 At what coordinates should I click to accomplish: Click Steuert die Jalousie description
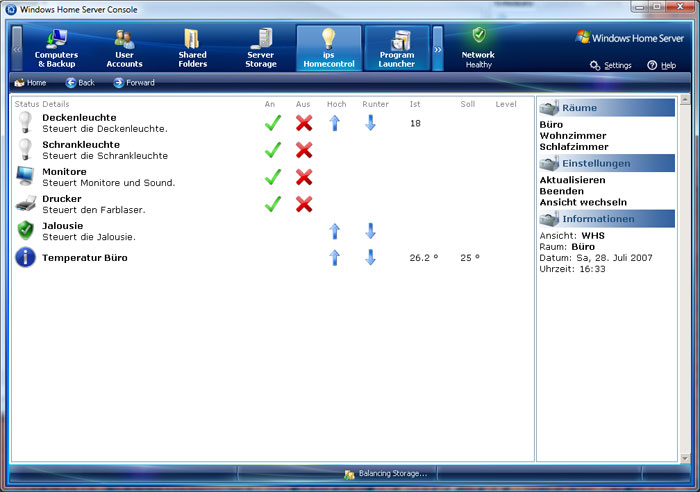point(89,237)
